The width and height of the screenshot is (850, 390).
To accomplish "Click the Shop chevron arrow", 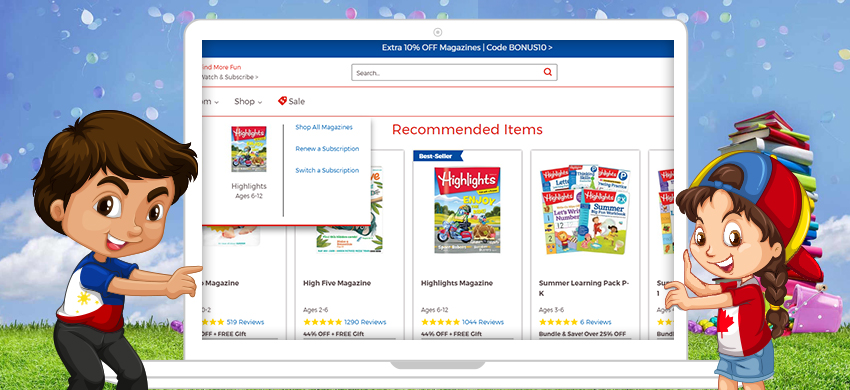I will click(x=260, y=102).
